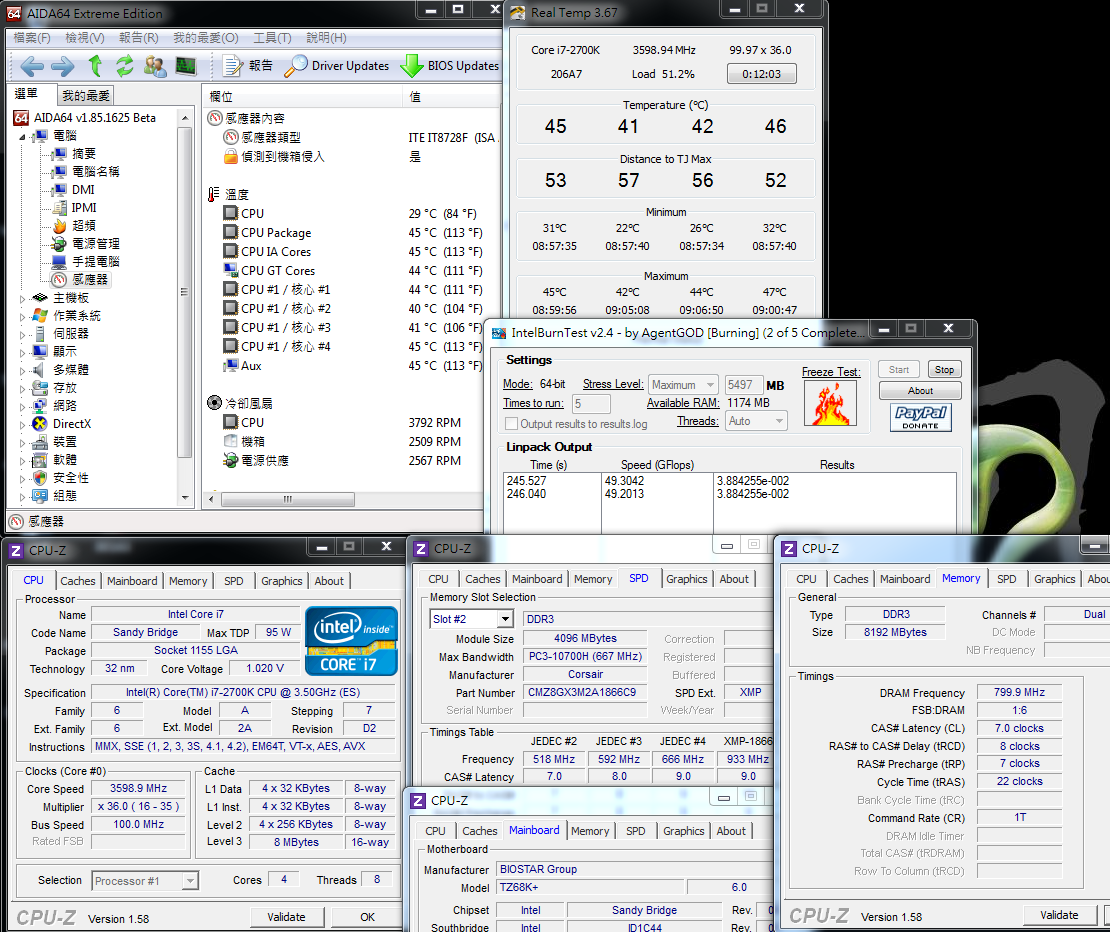Open the Stress Level dropdown
1110x932 pixels.
(684, 384)
